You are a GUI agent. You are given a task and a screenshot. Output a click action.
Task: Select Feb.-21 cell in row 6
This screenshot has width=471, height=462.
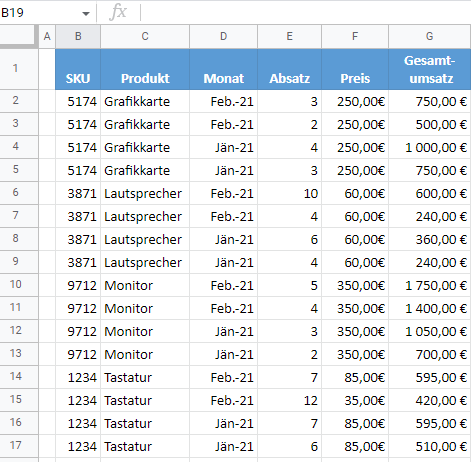pos(224,193)
